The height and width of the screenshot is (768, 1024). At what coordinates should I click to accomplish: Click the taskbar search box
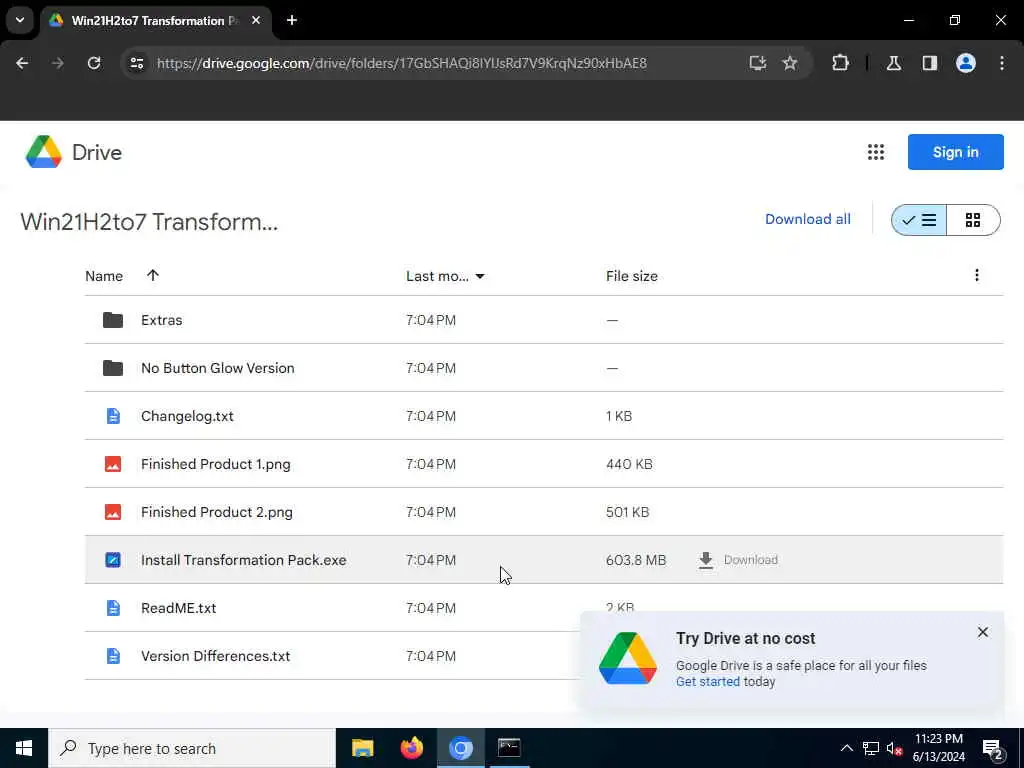point(191,748)
